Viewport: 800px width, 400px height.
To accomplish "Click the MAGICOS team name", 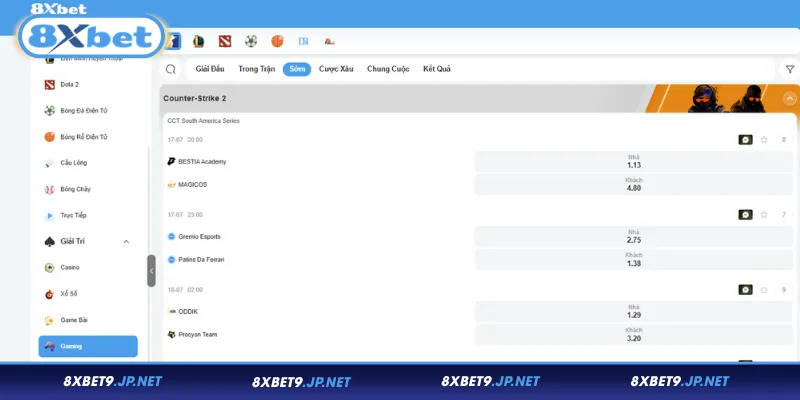I will point(193,185).
